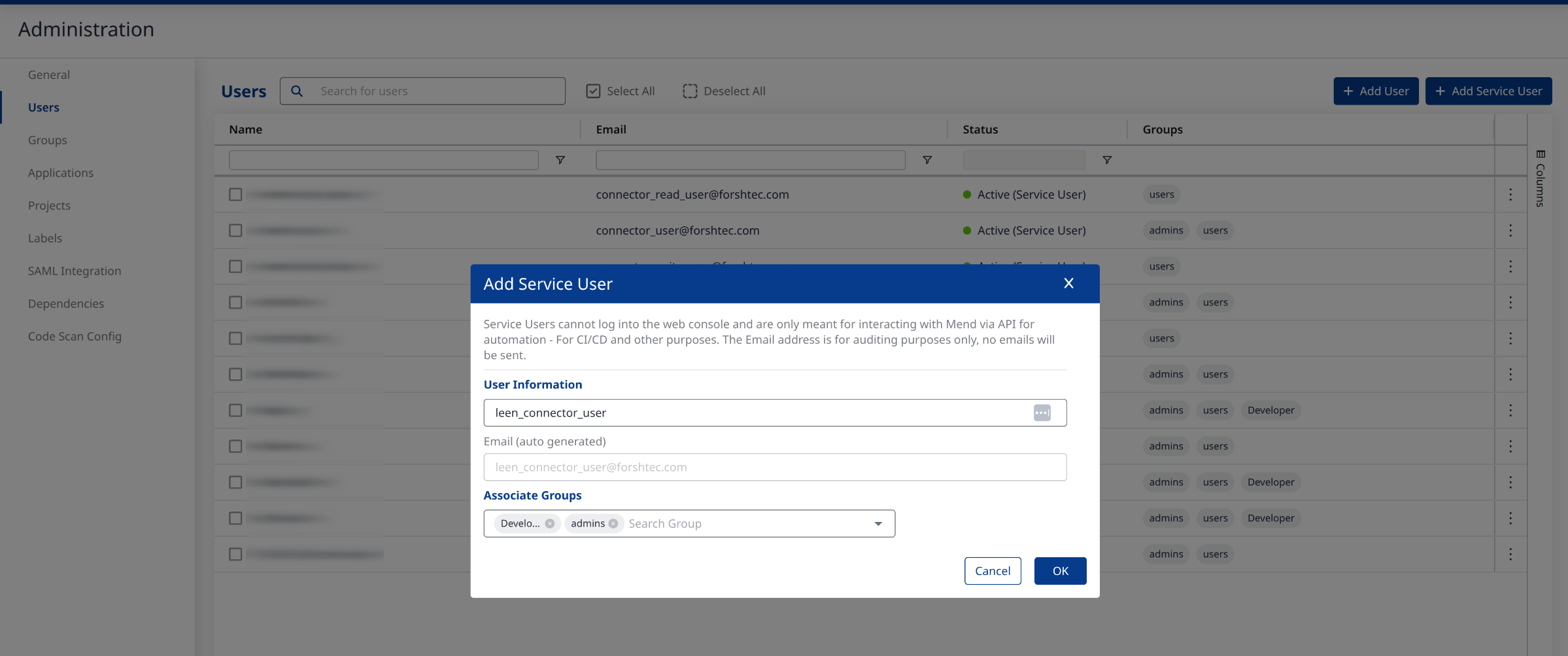The image size is (1568, 656).
Task: Open Dependencies in the sidebar
Action: (x=66, y=303)
